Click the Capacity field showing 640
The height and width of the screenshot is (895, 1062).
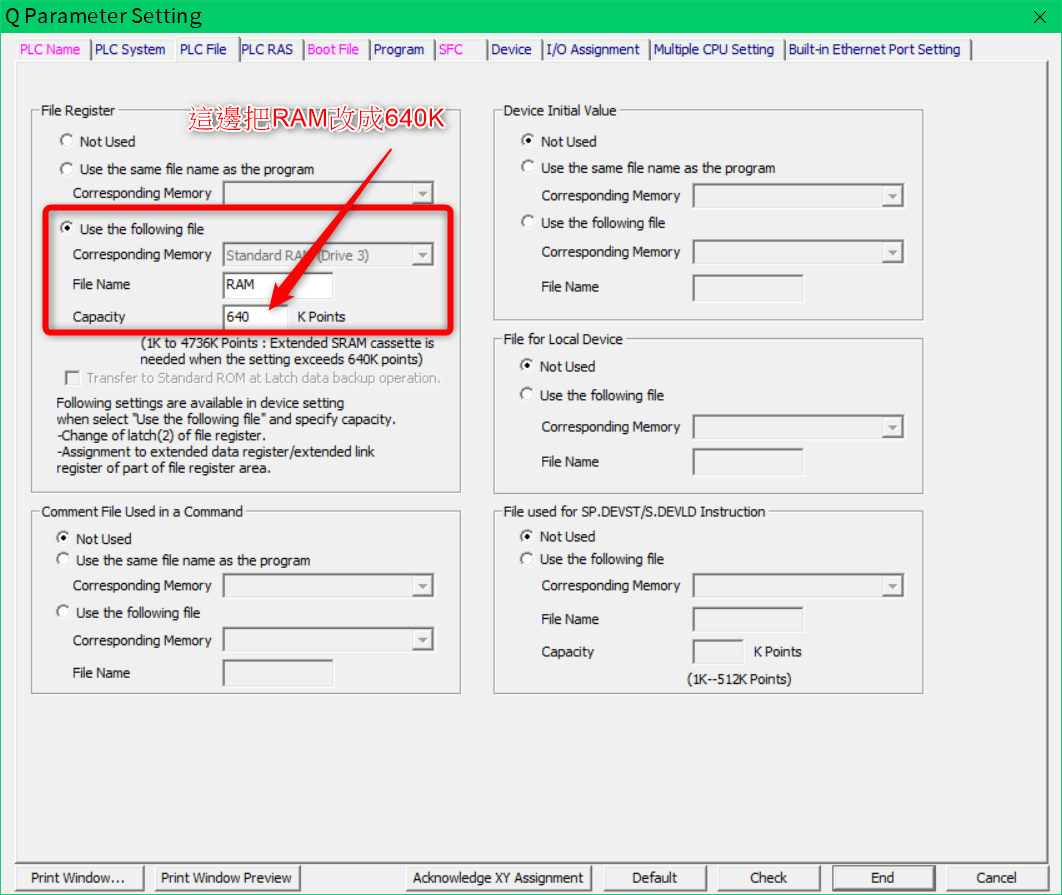[255, 317]
